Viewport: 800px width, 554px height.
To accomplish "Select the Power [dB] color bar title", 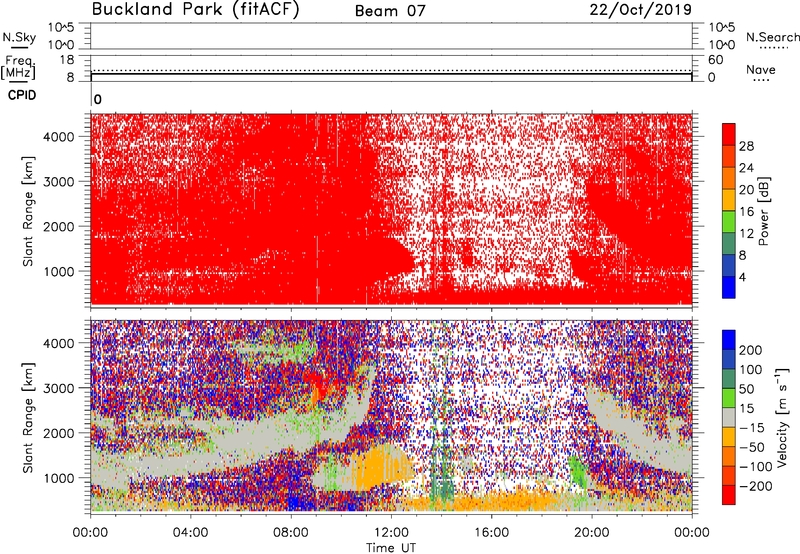I will coord(763,211).
